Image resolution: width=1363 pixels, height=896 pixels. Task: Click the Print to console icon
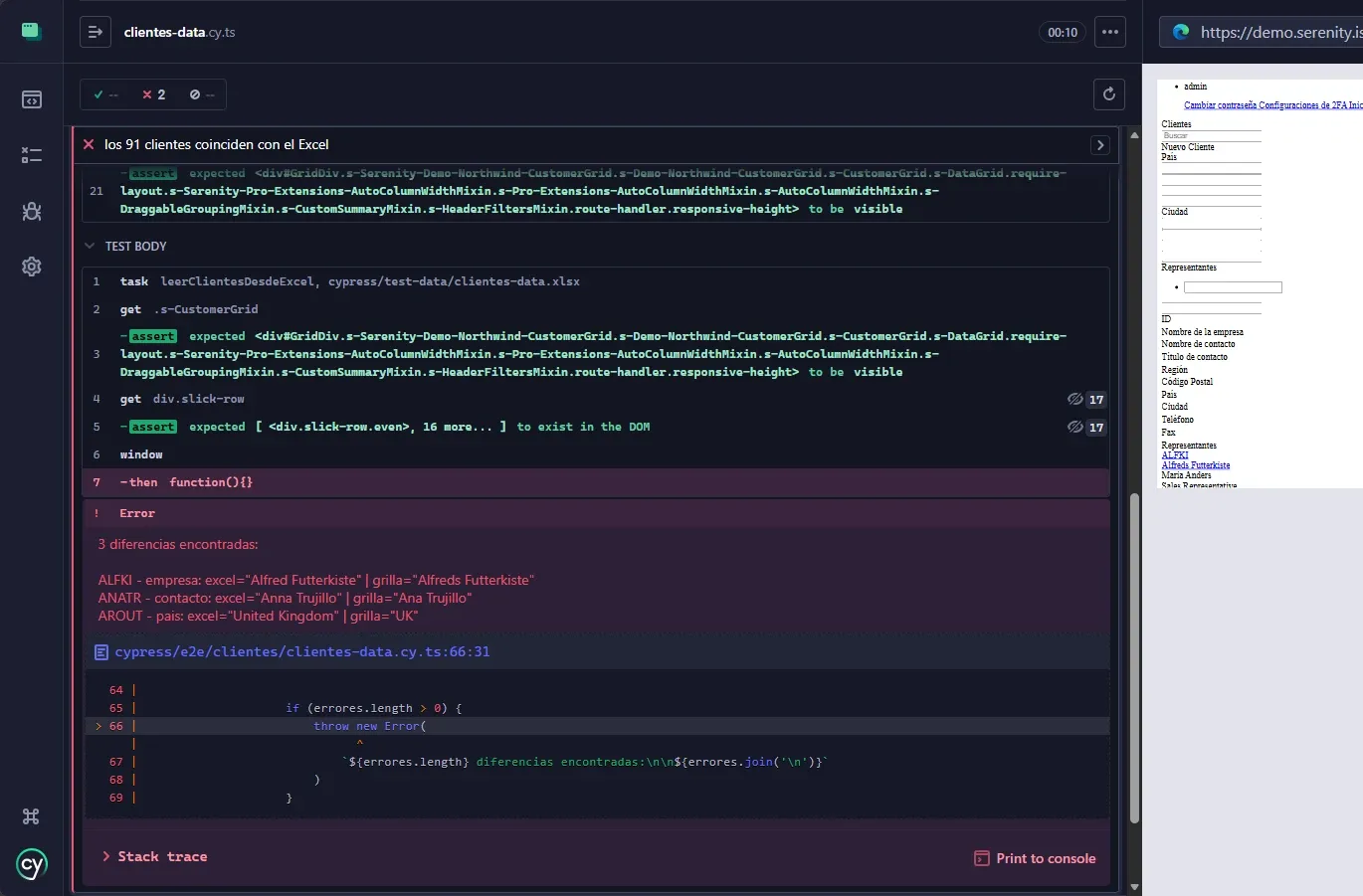[981, 858]
